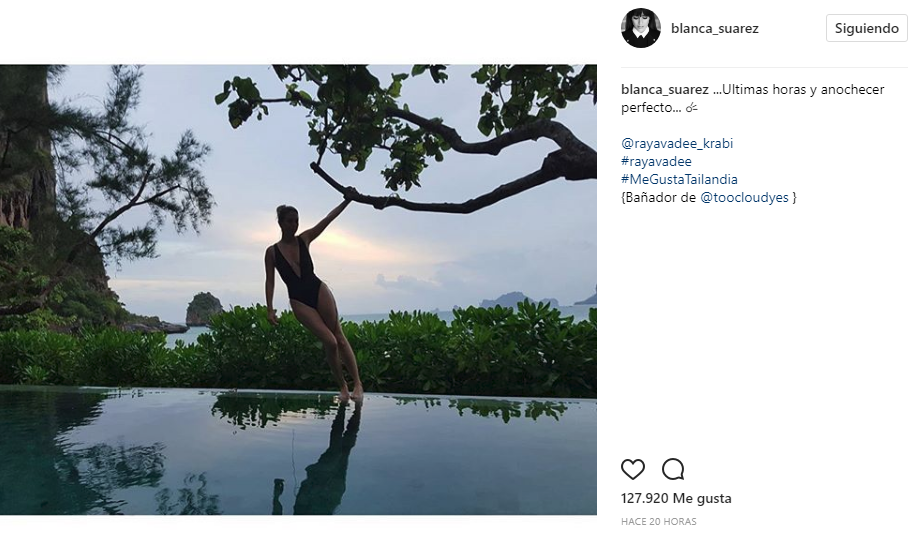Toggle the Siguiendo follow button
Screen dimensions: 912x534
tap(866, 28)
